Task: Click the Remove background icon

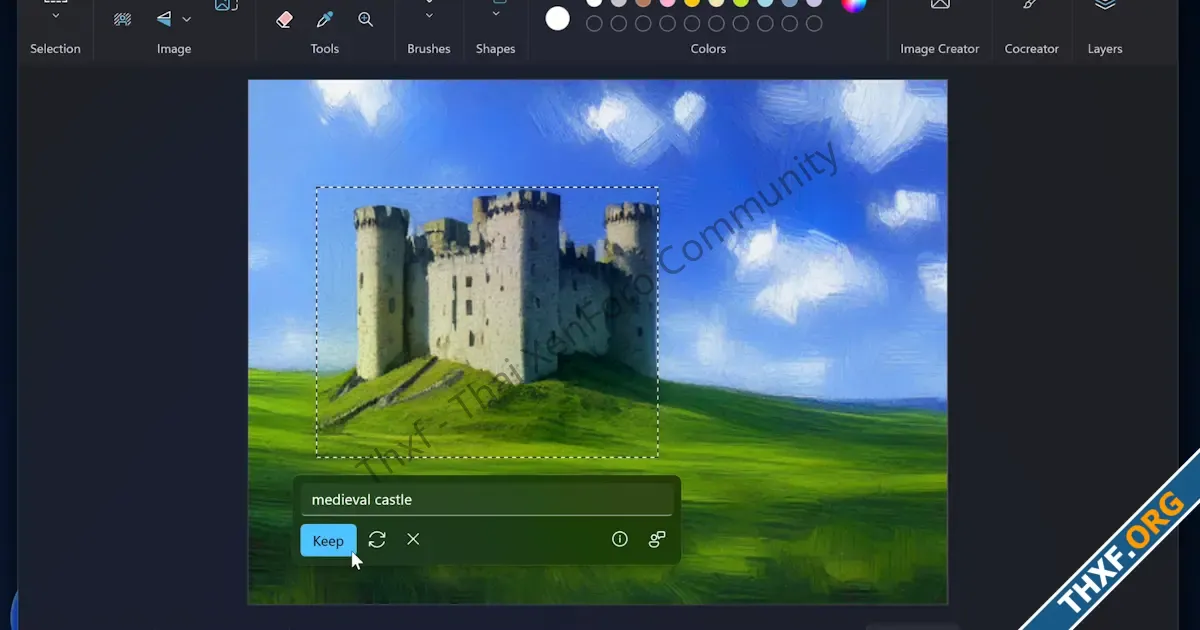Action: pos(122,19)
